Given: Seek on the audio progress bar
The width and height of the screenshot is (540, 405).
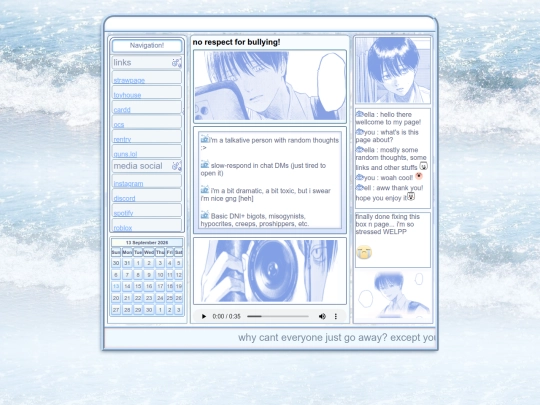Looking at the screenshot, I should [278, 316].
